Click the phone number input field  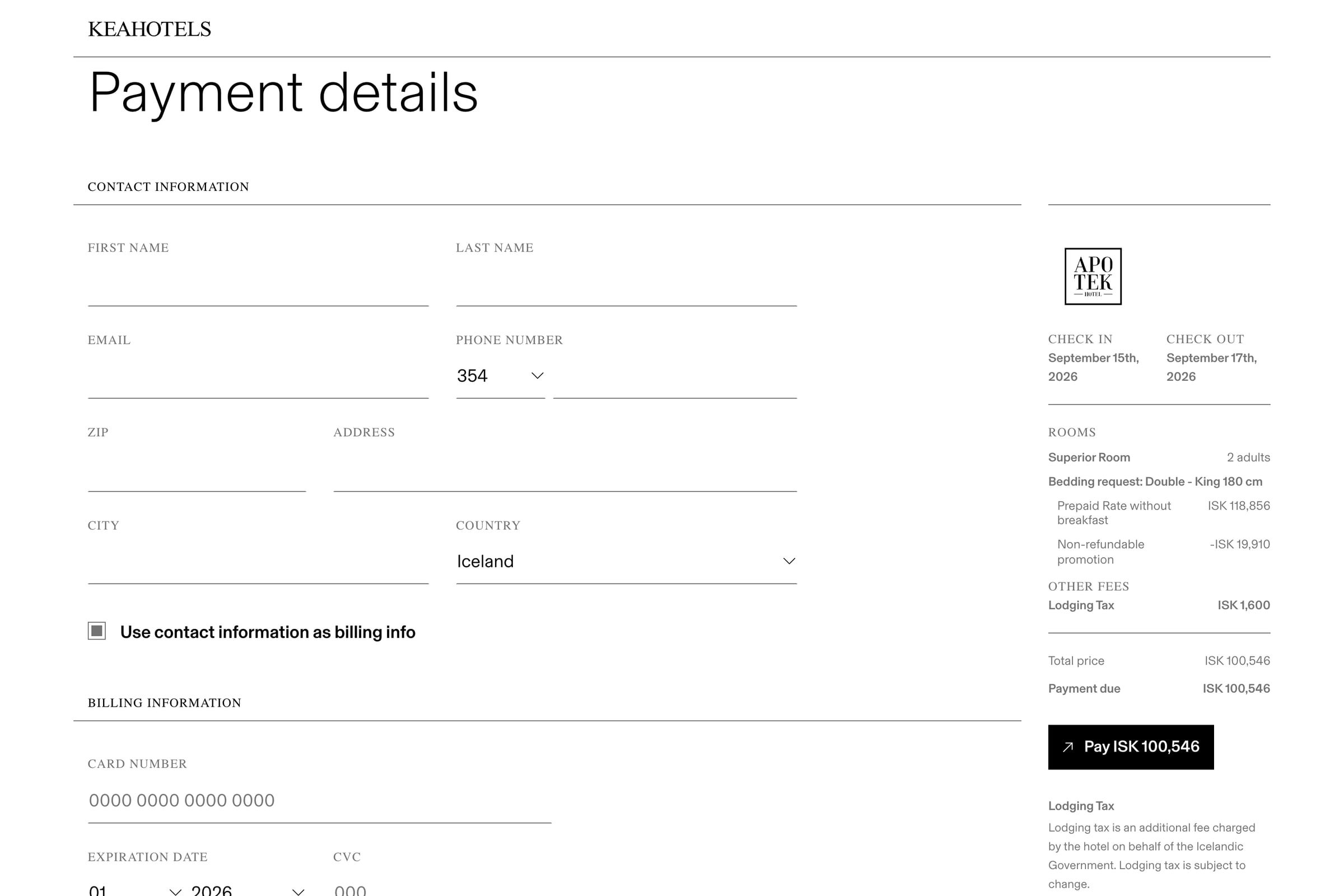tap(675, 376)
